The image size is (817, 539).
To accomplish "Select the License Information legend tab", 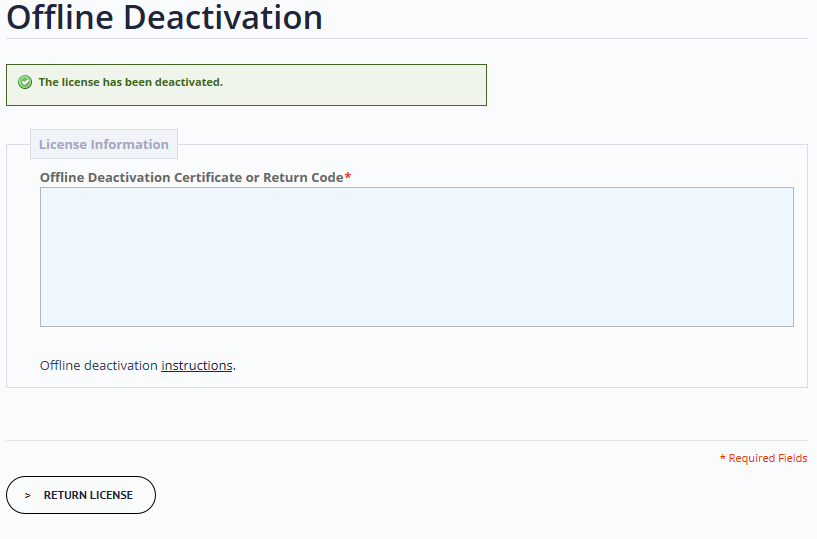I will 104,144.
